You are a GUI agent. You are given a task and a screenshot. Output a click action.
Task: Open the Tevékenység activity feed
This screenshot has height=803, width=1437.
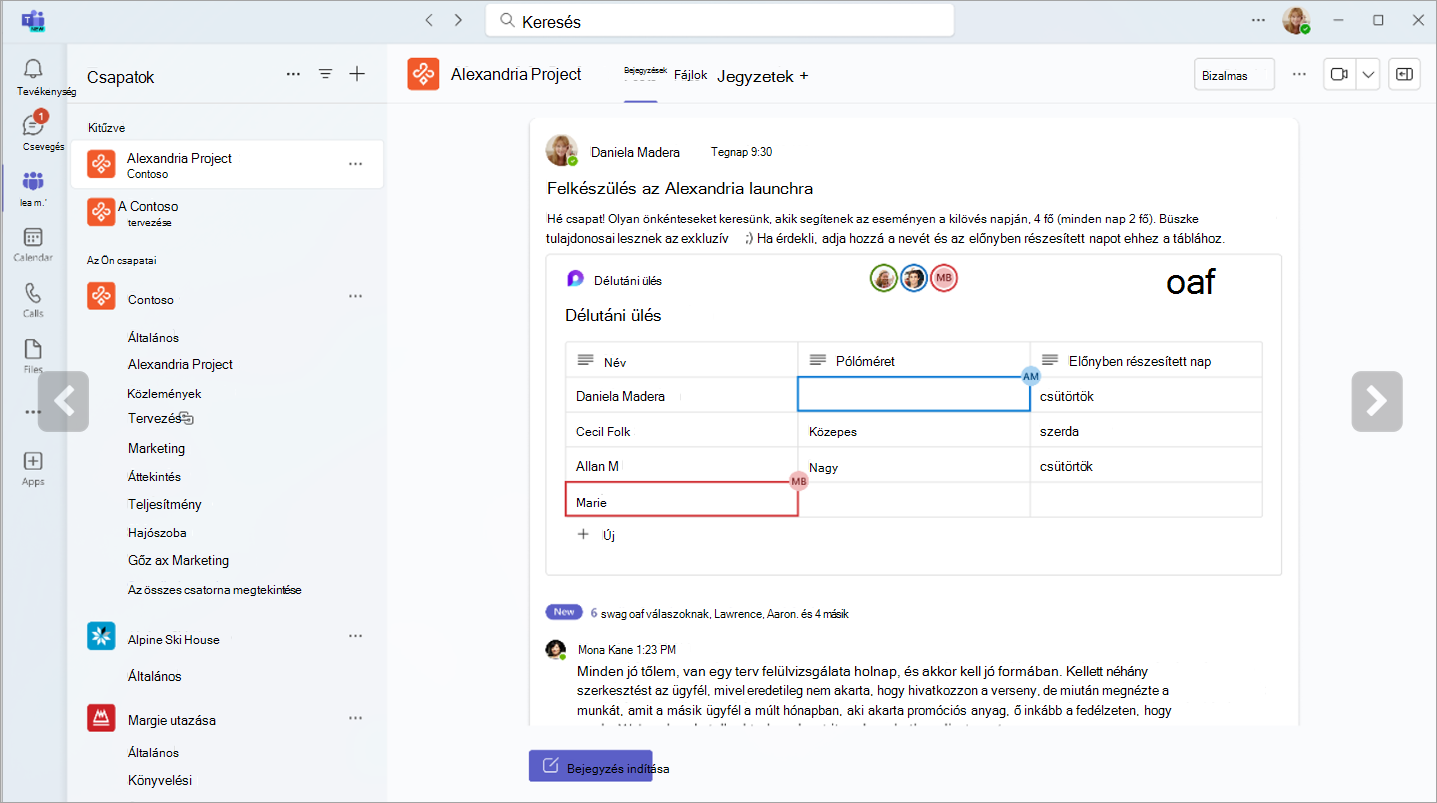tap(33, 76)
